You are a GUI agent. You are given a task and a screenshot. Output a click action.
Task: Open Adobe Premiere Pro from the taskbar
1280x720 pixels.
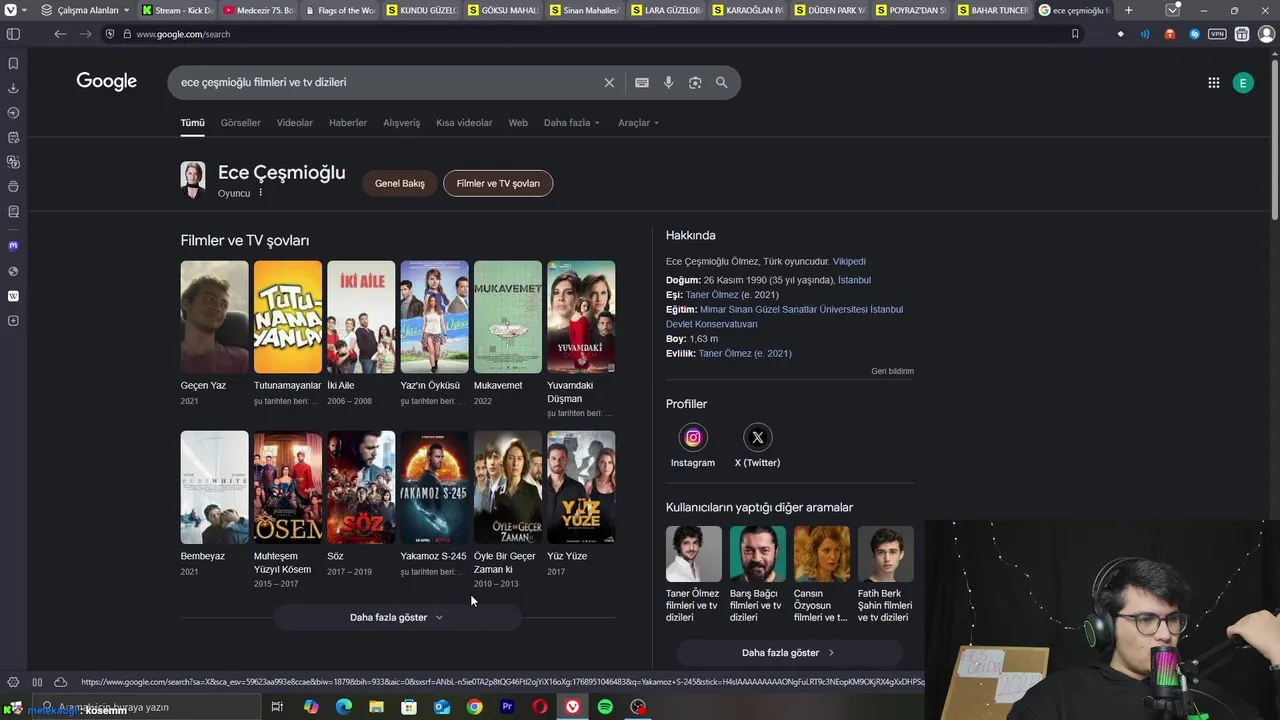point(507,707)
